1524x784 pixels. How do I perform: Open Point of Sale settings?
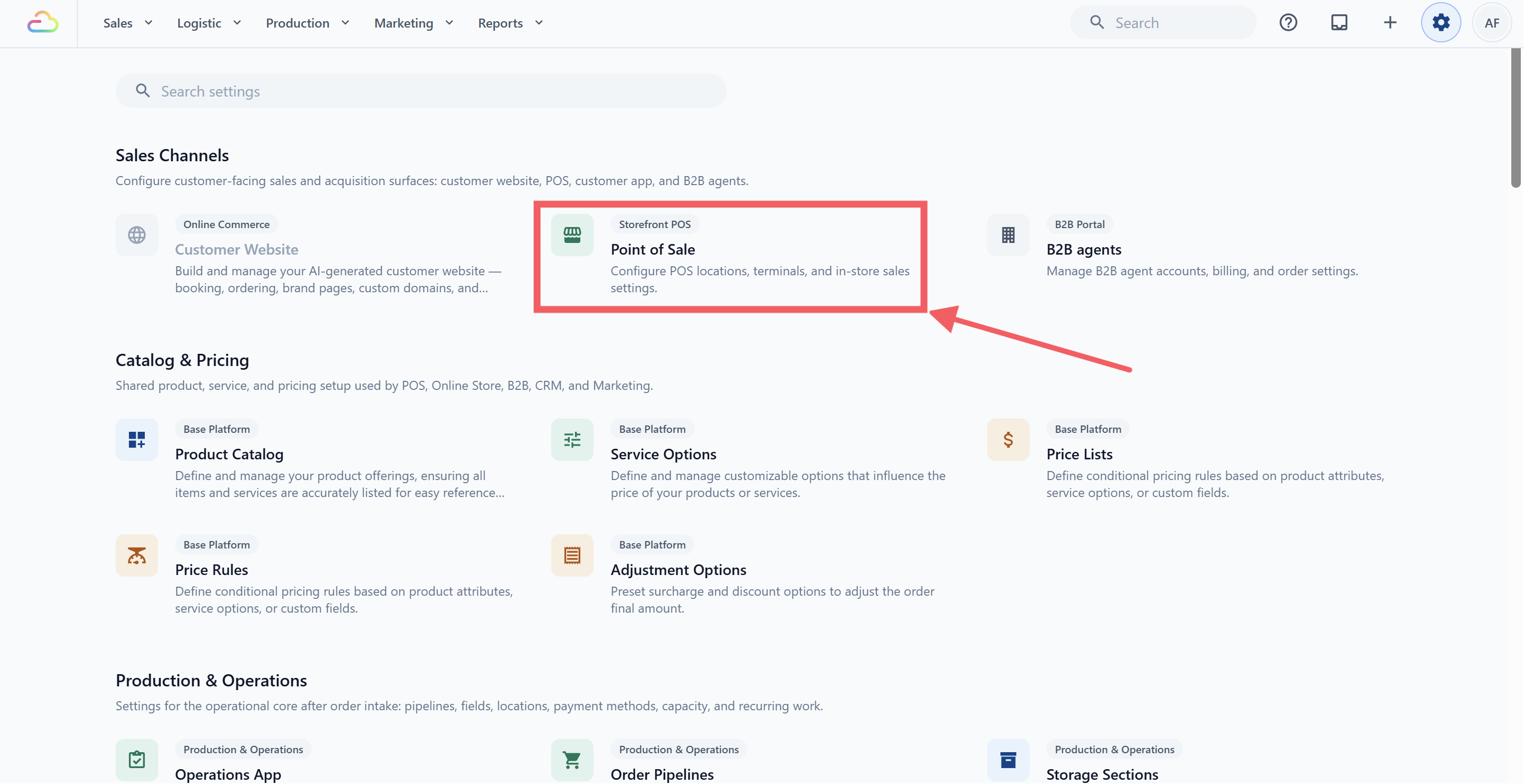click(x=652, y=249)
